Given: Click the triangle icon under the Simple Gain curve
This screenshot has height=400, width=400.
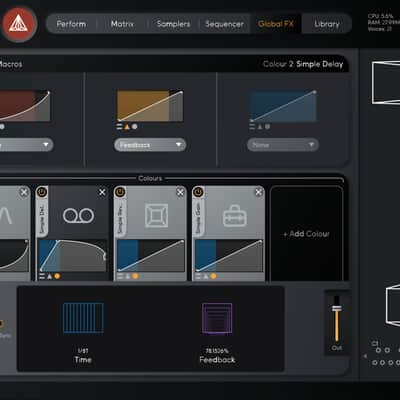Looking at the screenshot, I should tap(206, 276).
